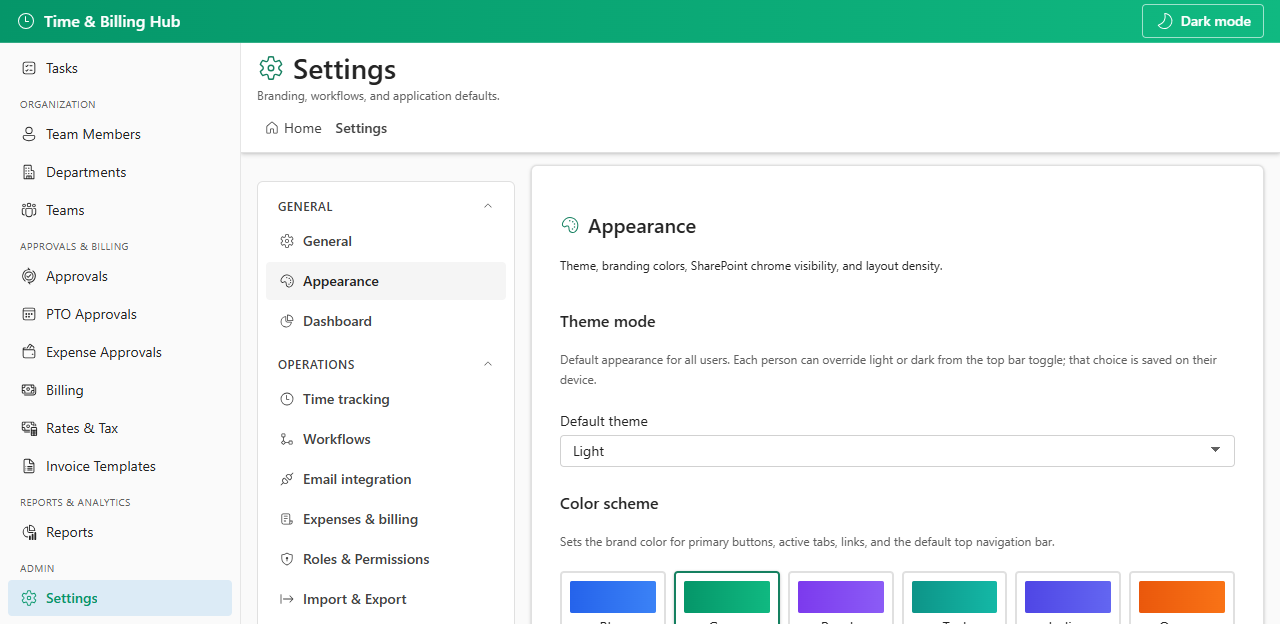
Task: Click the Import & Export arrow icon
Action: point(287,599)
